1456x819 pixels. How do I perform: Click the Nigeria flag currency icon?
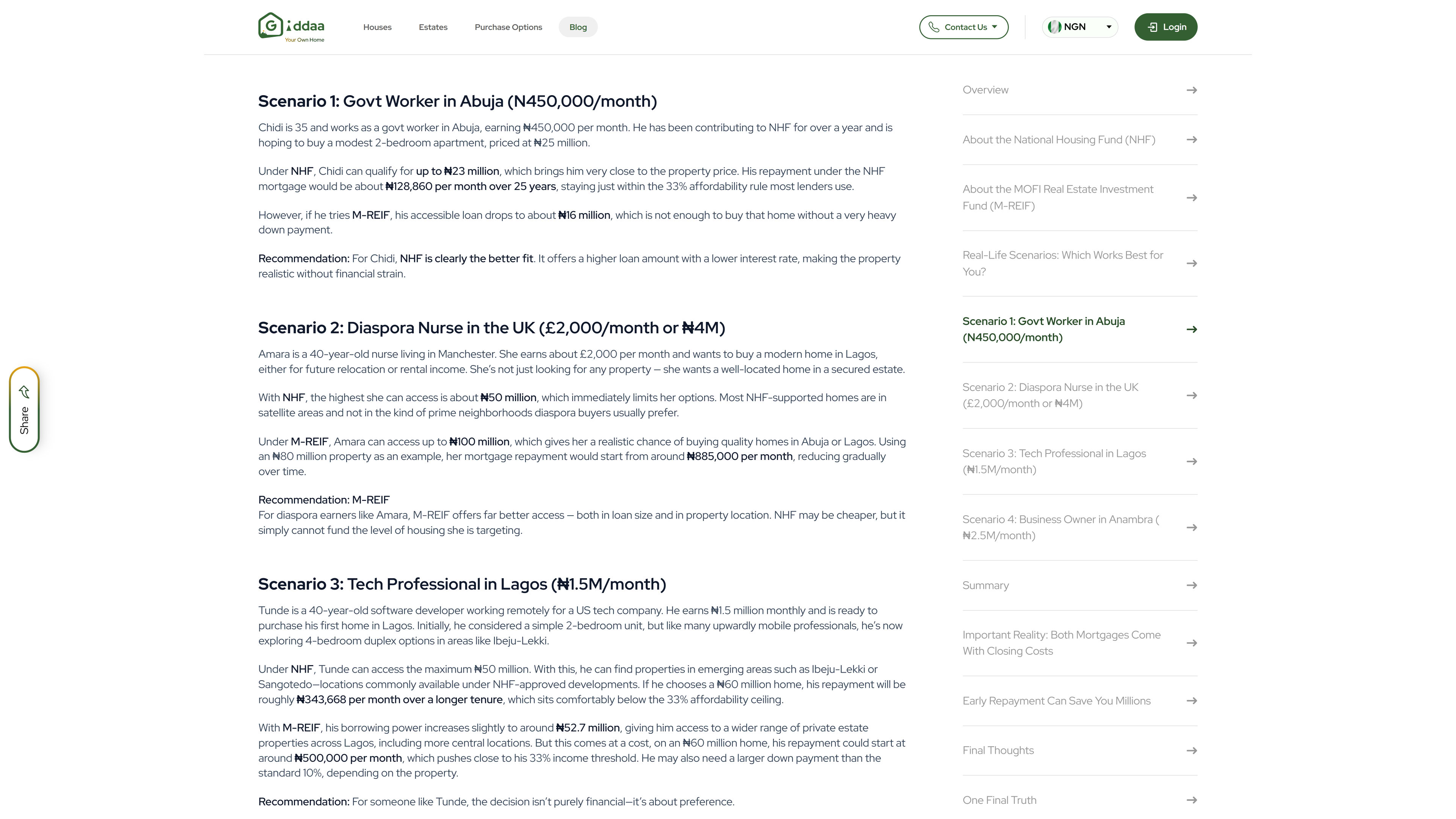point(1055,27)
